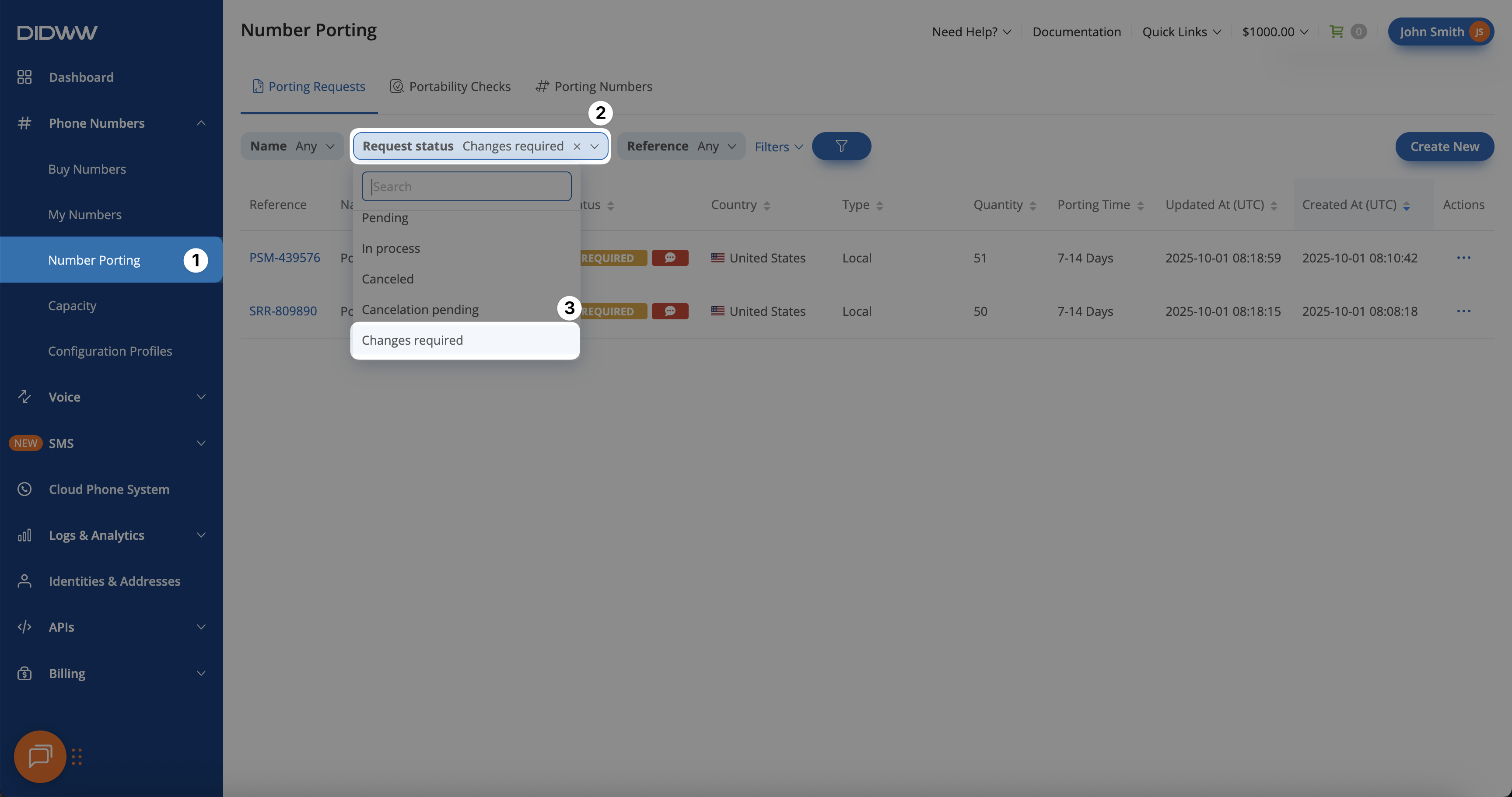Select Changes required status option
Screen dimensions: 1512x797
(412, 340)
